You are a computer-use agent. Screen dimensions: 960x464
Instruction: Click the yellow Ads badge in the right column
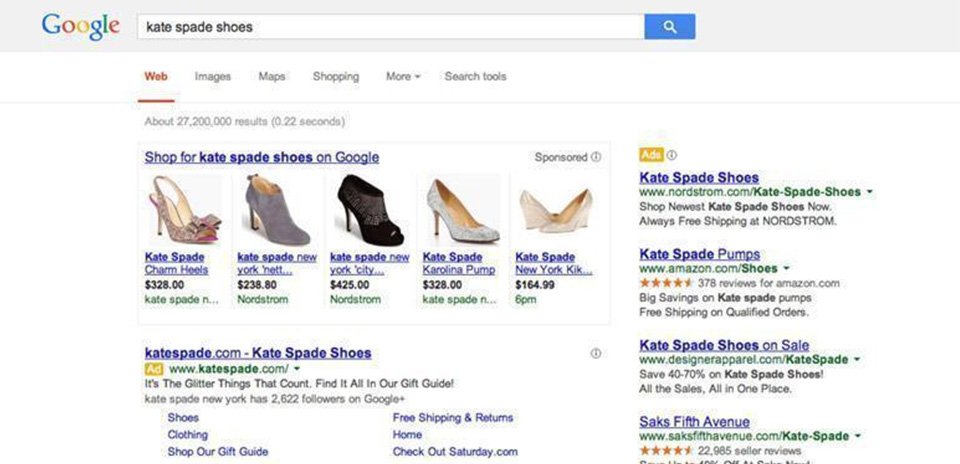tap(651, 155)
